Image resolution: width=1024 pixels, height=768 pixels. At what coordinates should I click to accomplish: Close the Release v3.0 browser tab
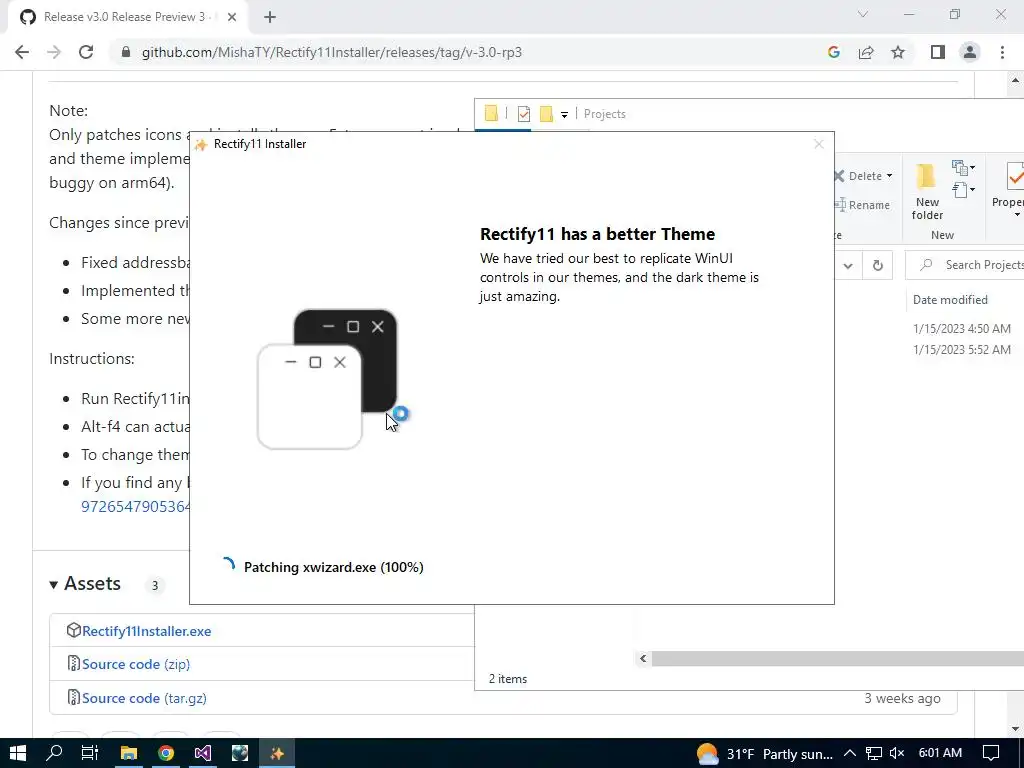[x=232, y=18]
